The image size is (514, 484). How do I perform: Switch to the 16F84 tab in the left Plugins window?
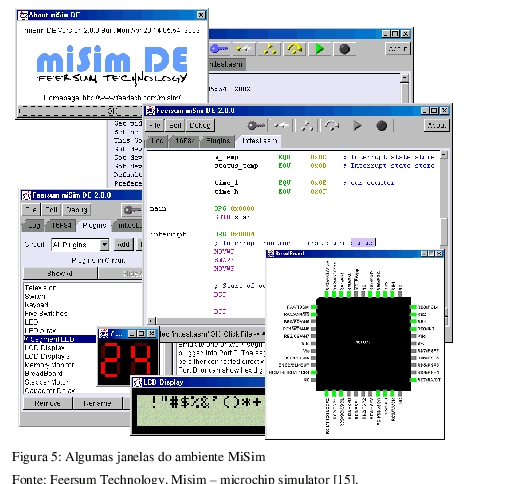pyautogui.click(x=61, y=226)
